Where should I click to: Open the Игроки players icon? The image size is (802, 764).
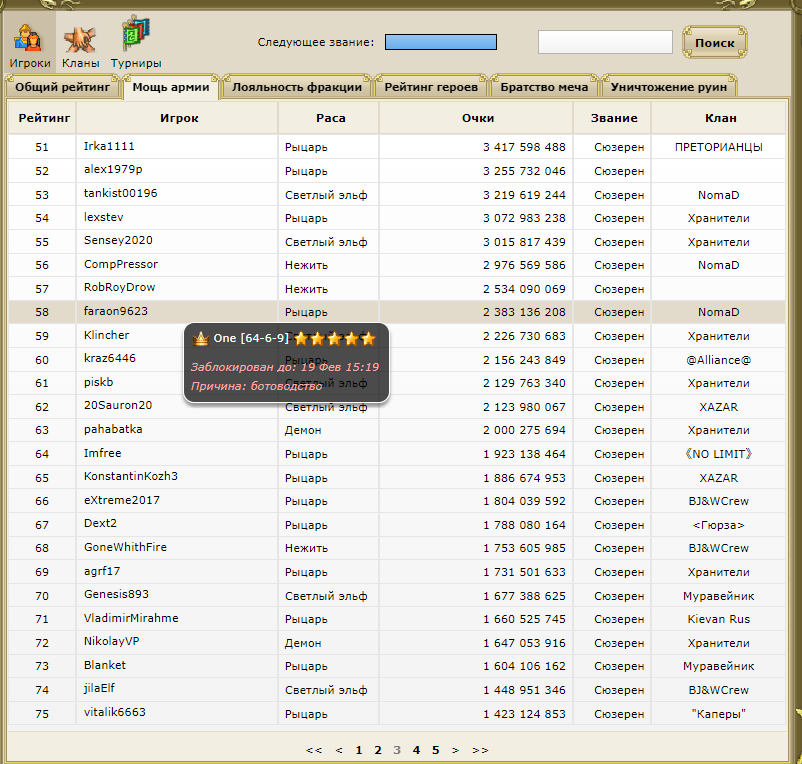tap(29, 44)
